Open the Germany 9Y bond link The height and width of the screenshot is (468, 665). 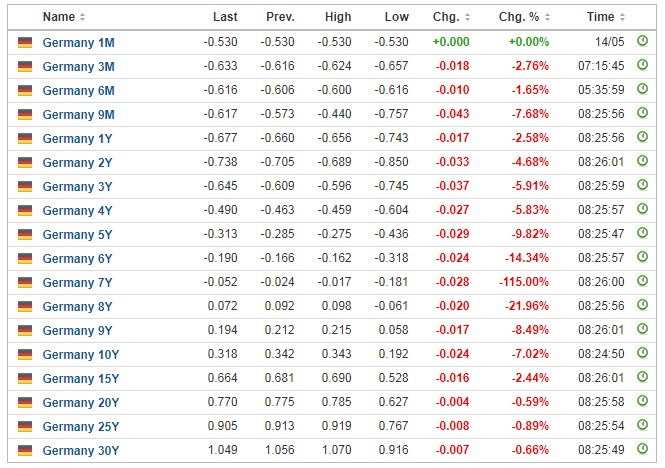tap(77, 330)
